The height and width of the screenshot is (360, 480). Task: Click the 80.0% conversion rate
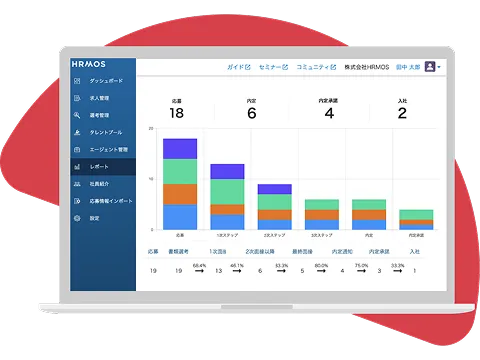point(321,266)
